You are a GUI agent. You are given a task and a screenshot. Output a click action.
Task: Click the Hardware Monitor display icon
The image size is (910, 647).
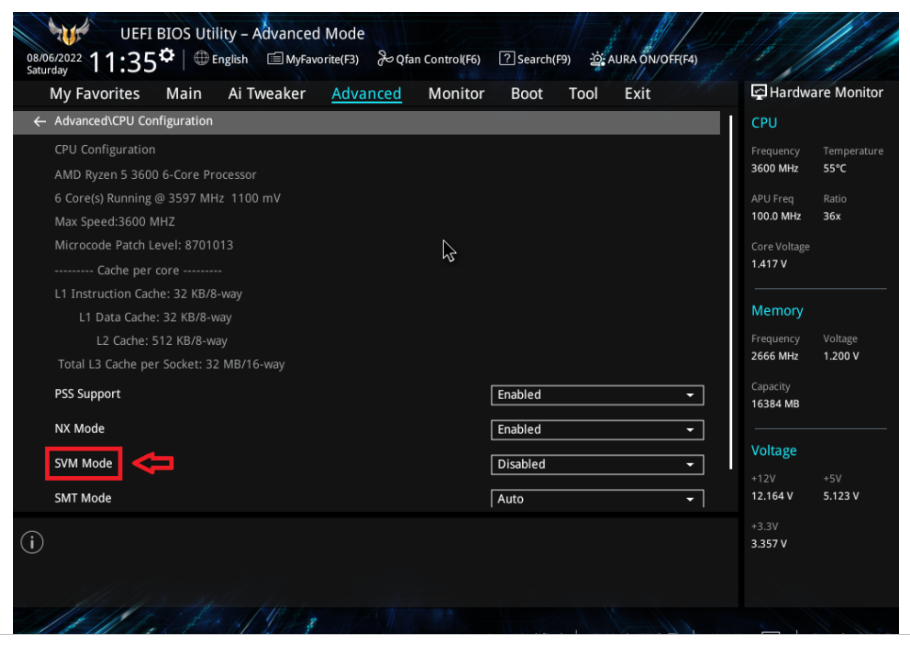759,92
